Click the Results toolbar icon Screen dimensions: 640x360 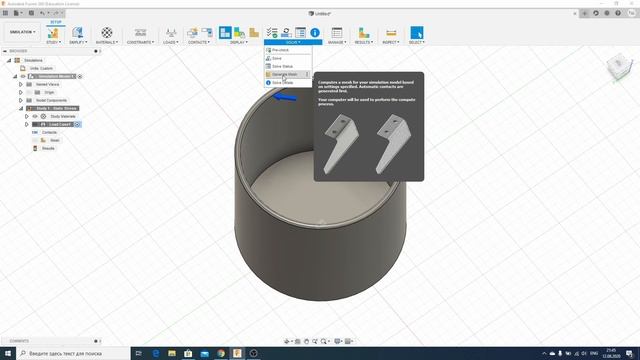click(x=364, y=32)
